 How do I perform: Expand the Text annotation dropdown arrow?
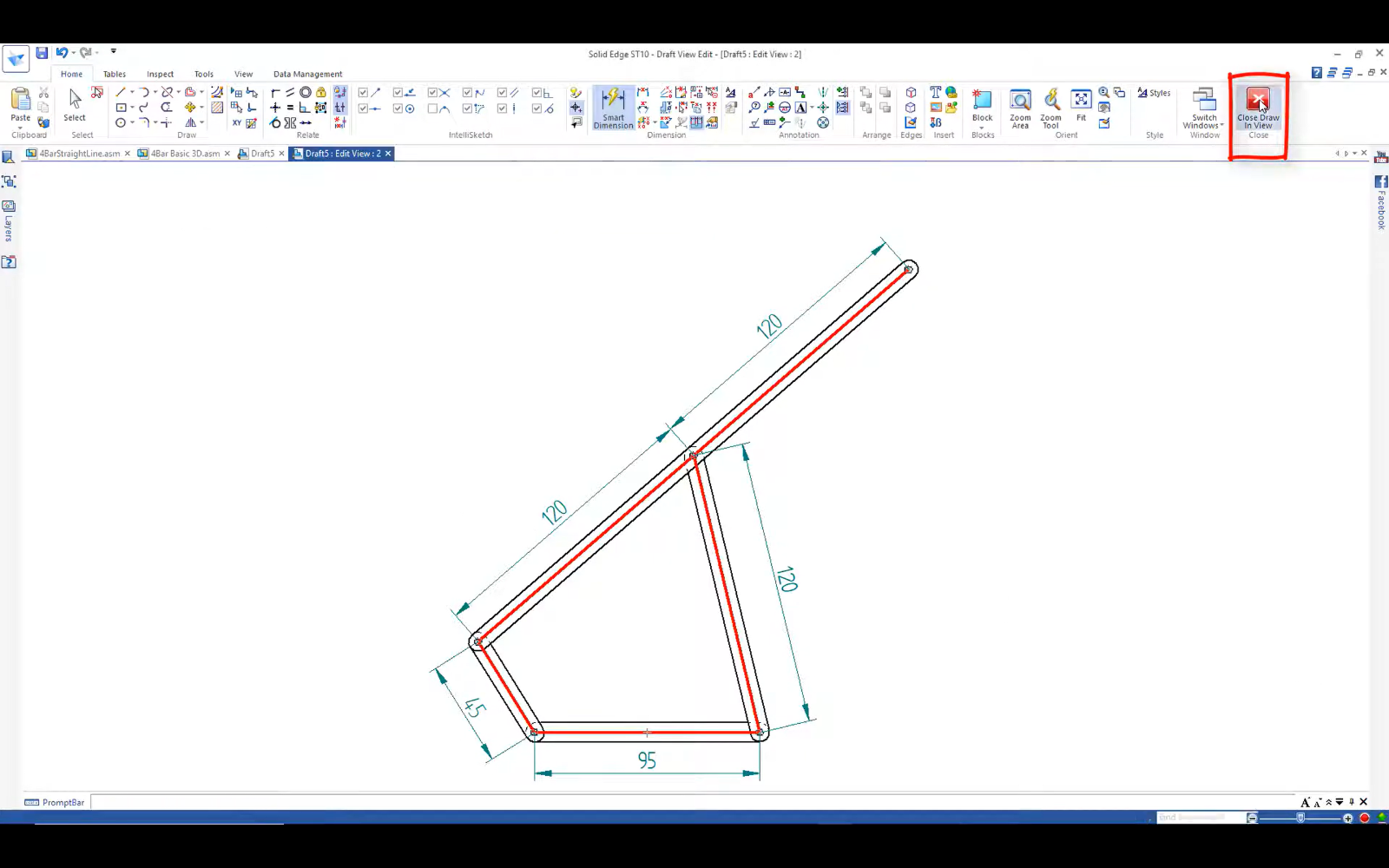pos(812,108)
